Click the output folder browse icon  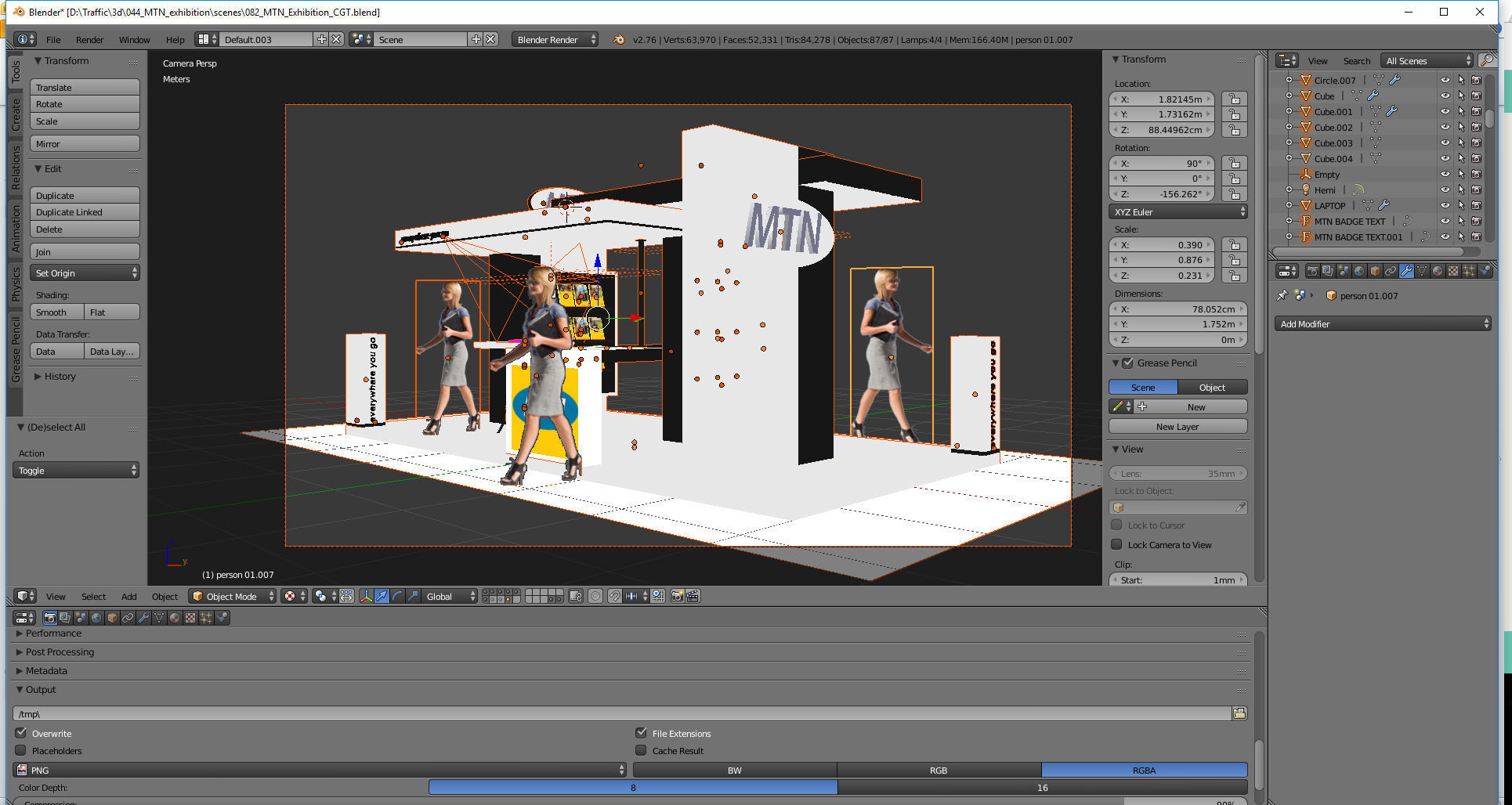click(1239, 713)
